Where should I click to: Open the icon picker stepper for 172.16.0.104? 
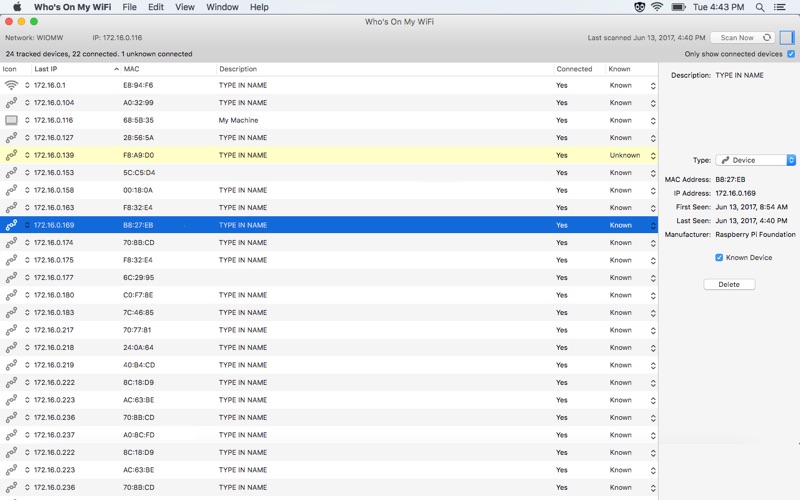[27, 103]
